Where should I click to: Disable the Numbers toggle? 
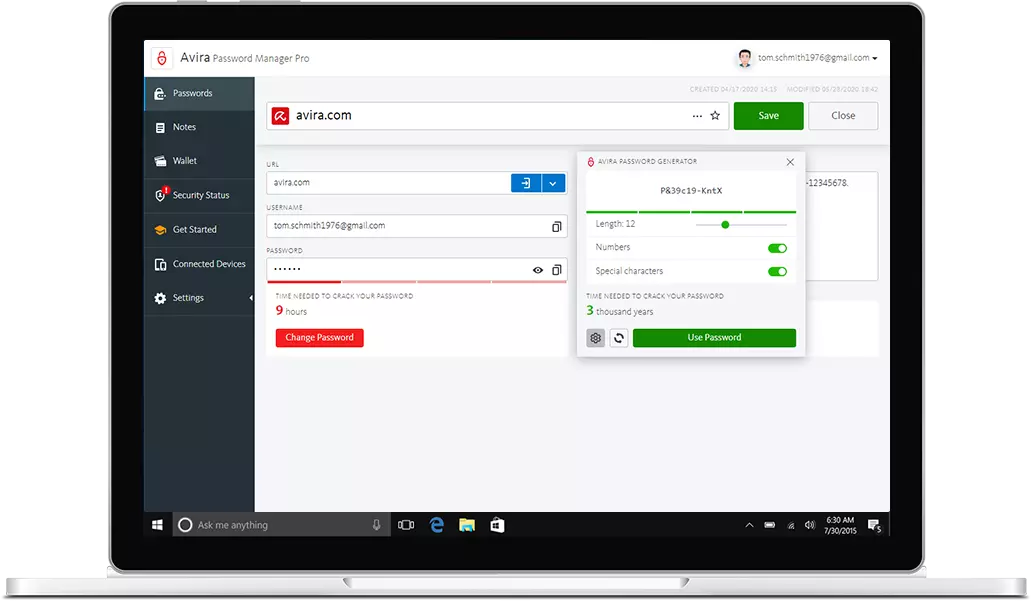[x=777, y=248]
